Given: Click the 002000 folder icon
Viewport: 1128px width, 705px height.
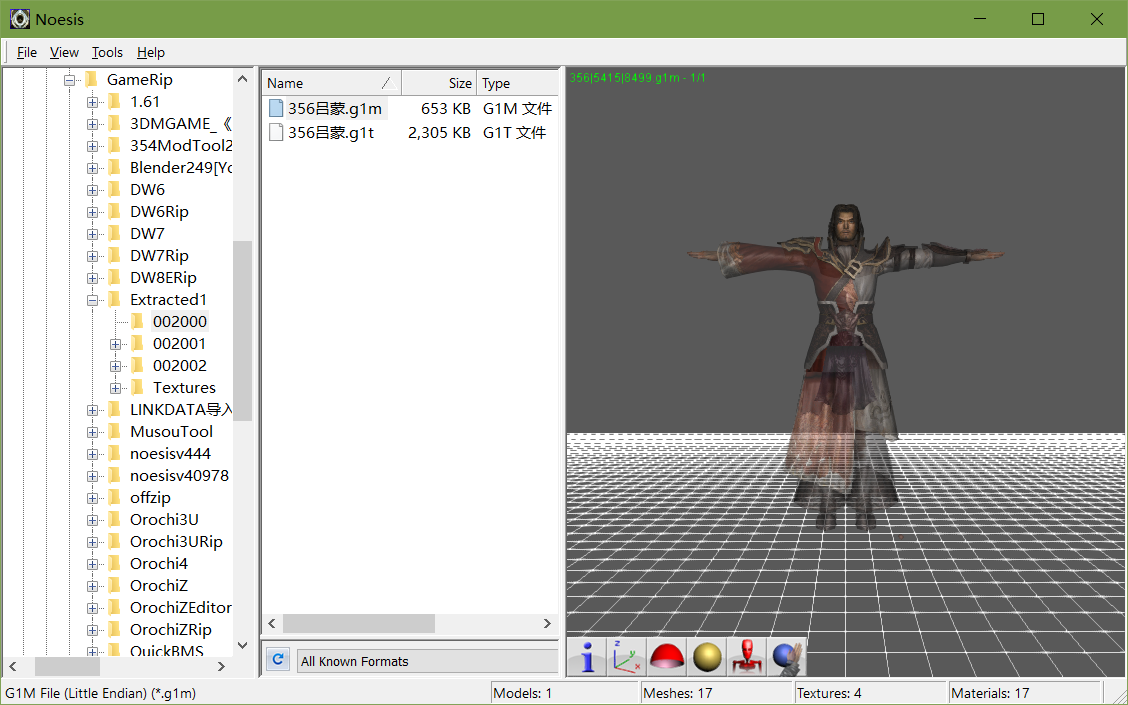Looking at the screenshot, I should pos(137,322).
